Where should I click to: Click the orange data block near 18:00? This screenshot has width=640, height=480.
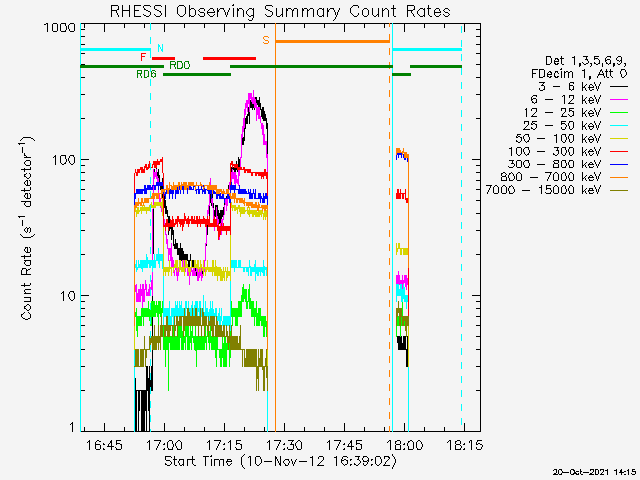[x=402, y=153]
